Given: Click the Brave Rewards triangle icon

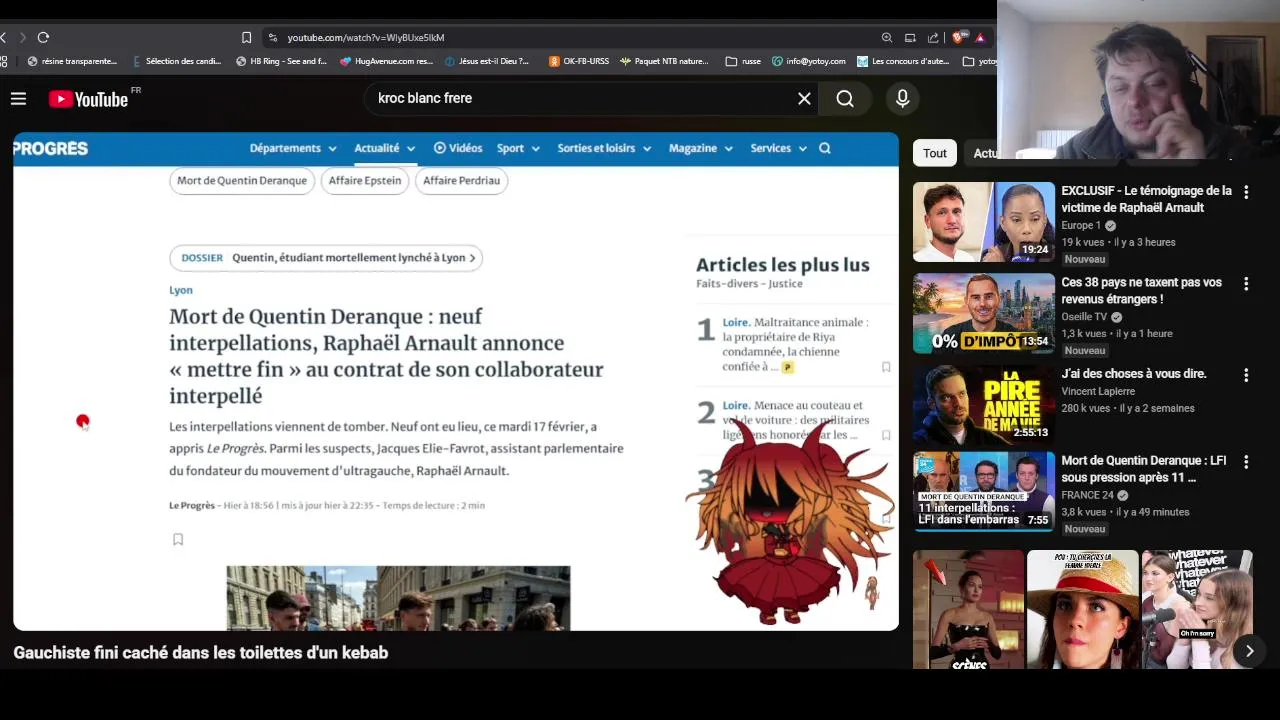Looking at the screenshot, I should pyautogui.click(x=980, y=37).
